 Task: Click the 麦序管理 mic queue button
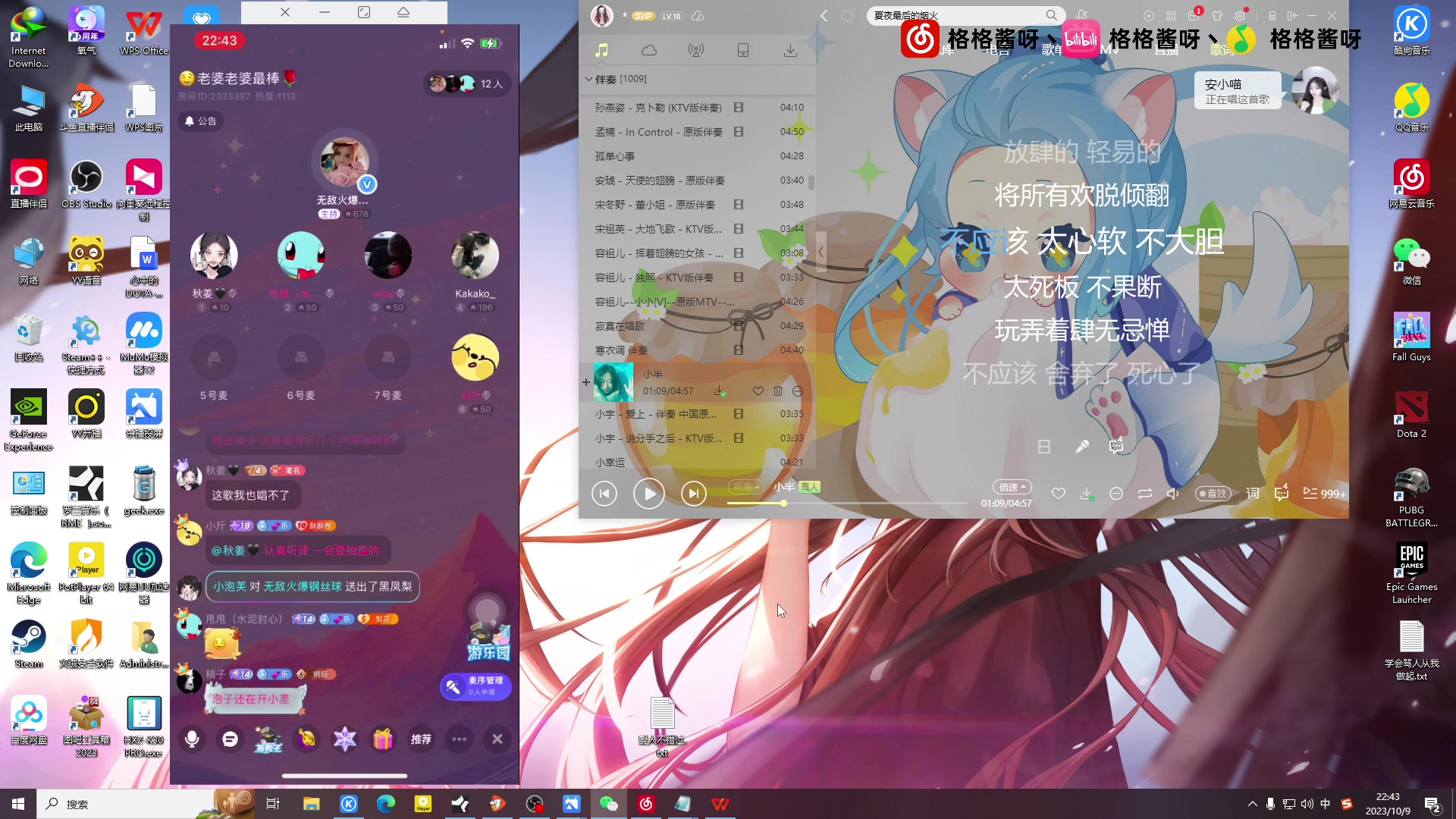pyautogui.click(x=475, y=686)
